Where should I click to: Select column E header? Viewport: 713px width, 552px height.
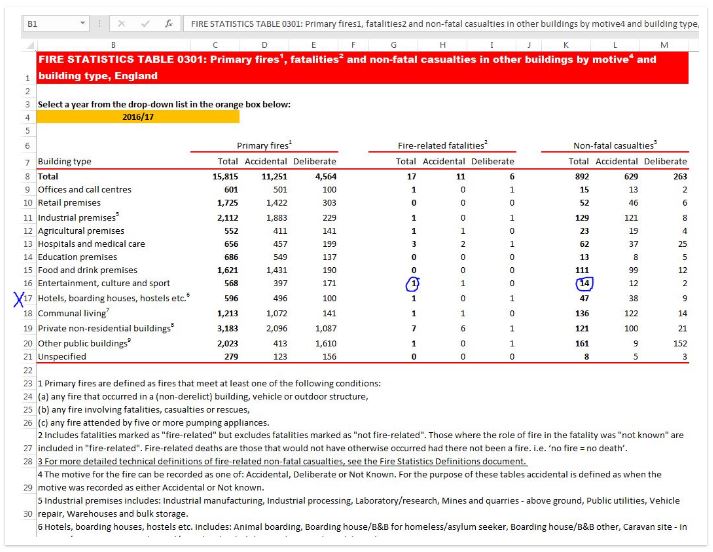313,45
